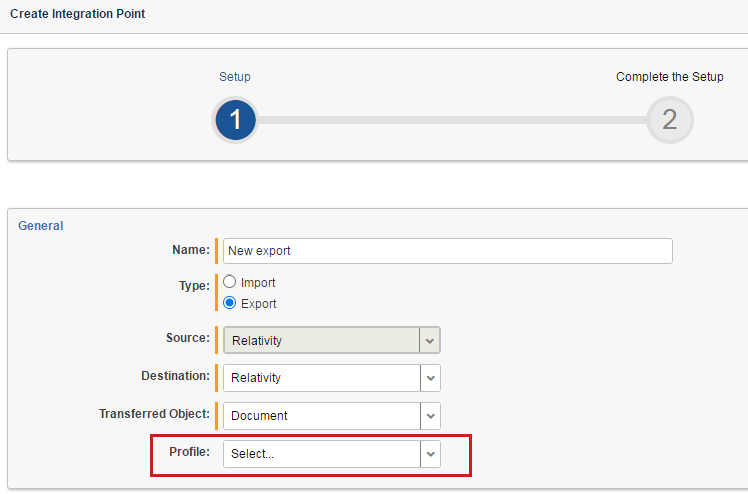Select the Import radio button
748x494 pixels.
click(x=229, y=282)
